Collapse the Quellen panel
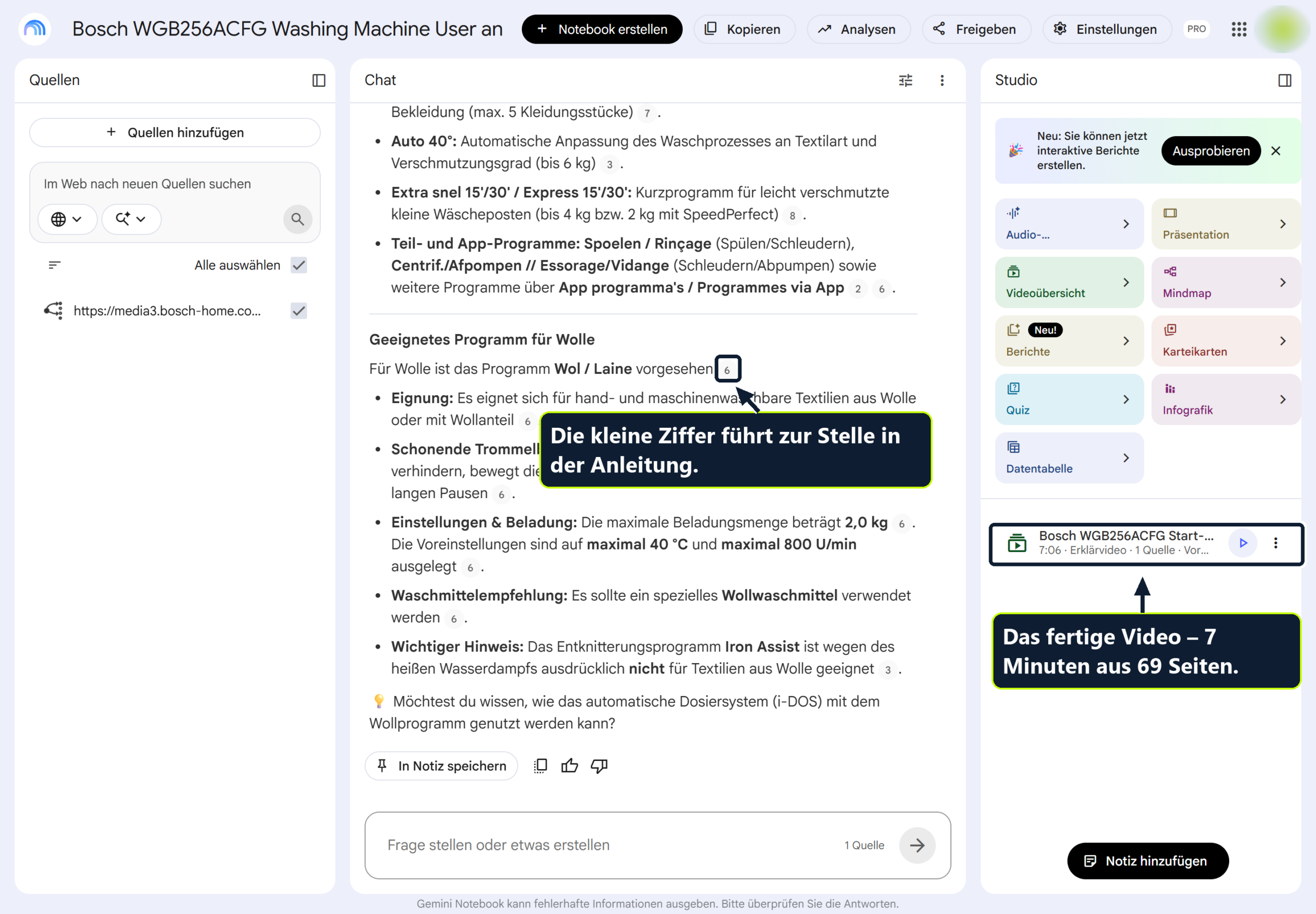1316x914 pixels. coord(319,80)
